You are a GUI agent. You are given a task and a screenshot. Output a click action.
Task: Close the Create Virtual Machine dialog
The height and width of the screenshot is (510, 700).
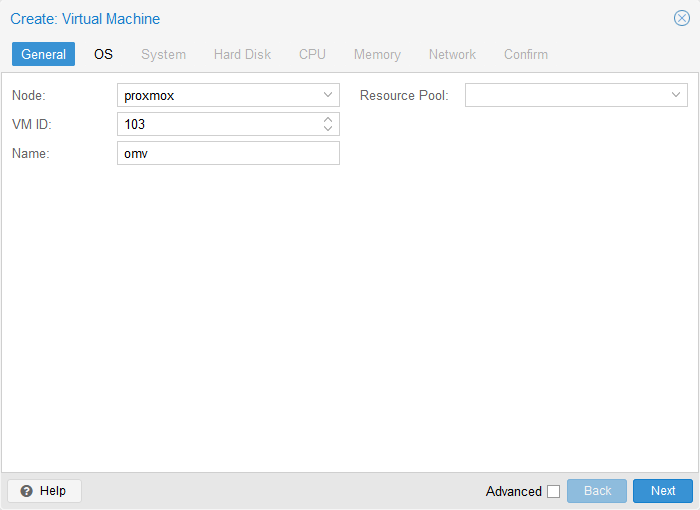tap(682, 18)
